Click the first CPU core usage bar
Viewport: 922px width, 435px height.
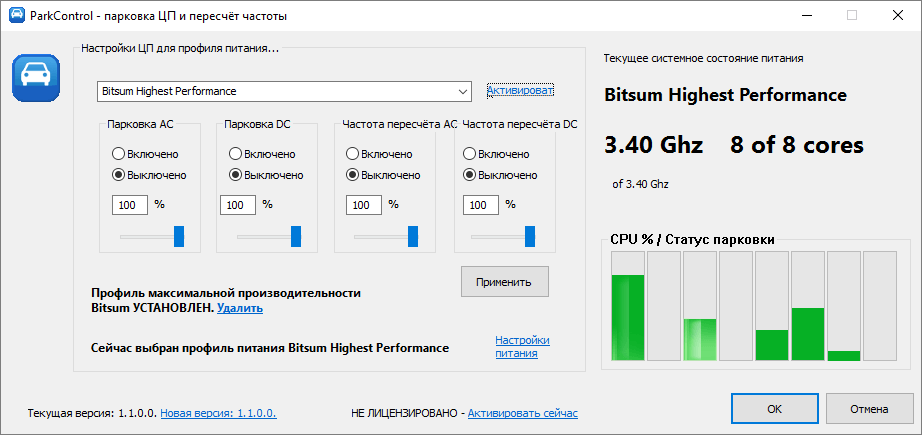click(x=628, y=306)
